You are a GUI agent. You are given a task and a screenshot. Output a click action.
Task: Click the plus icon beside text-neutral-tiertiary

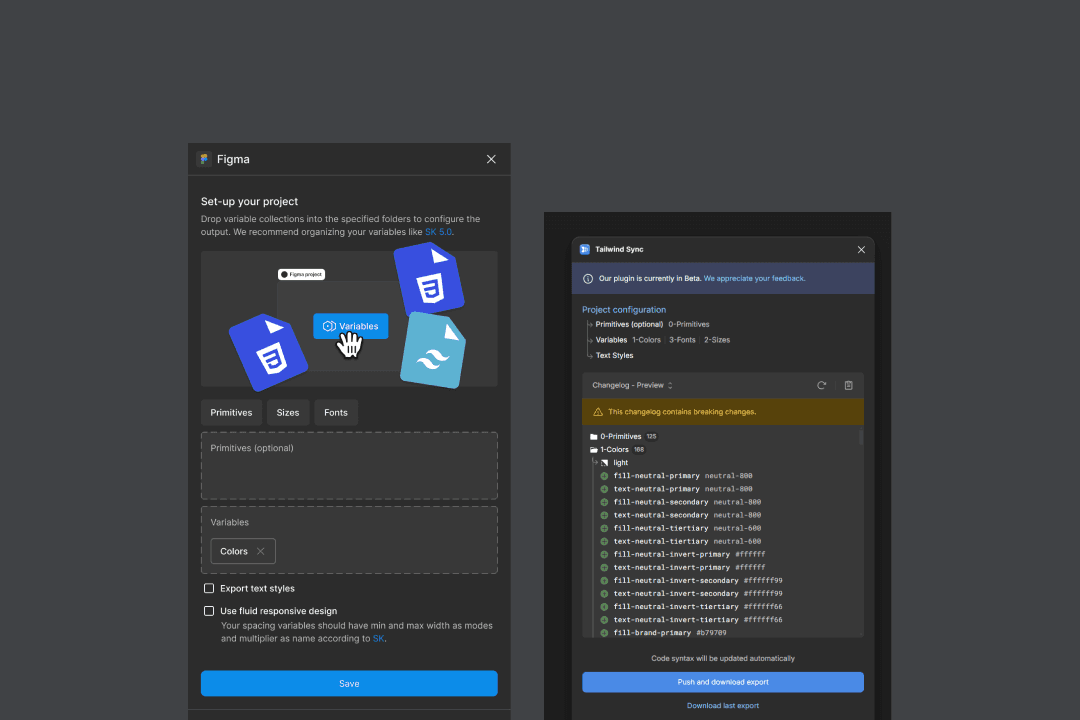(604, 542)
